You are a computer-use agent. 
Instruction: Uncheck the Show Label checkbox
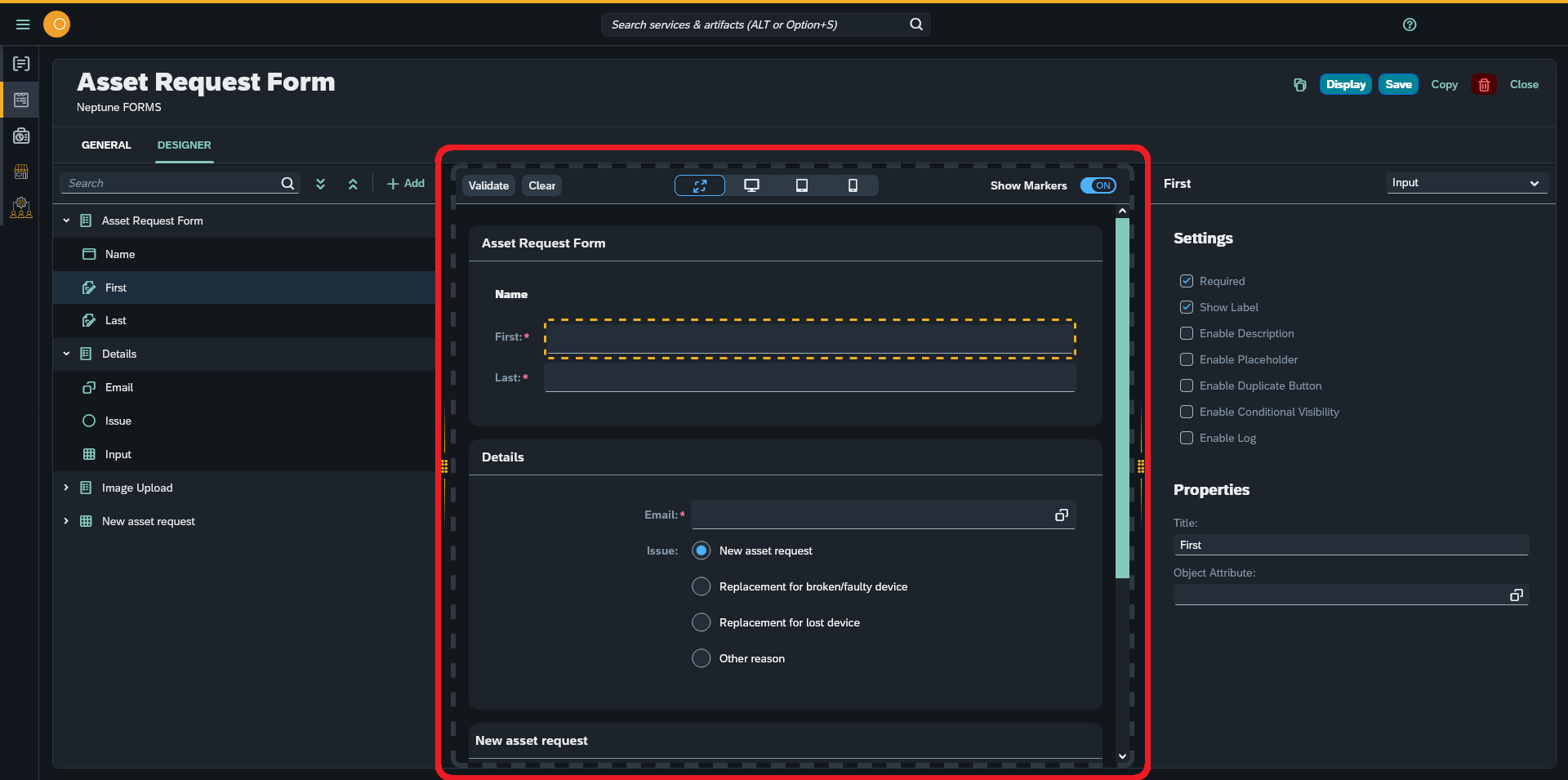pyautogui.click(x=1186, y=307)
